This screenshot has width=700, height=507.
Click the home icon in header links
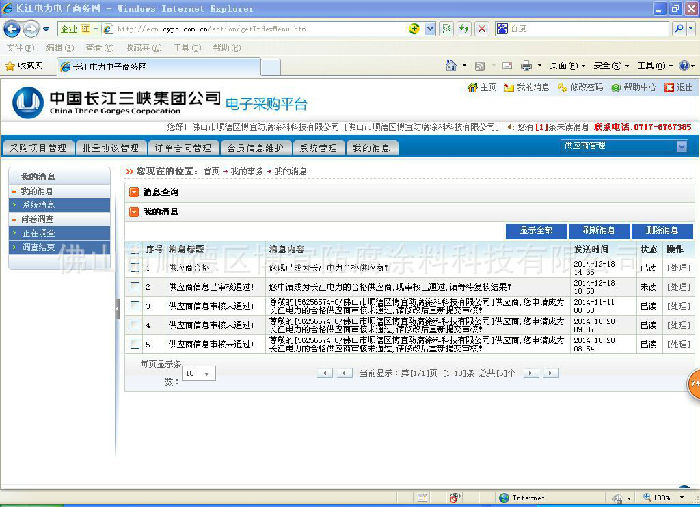coord(473,88)
